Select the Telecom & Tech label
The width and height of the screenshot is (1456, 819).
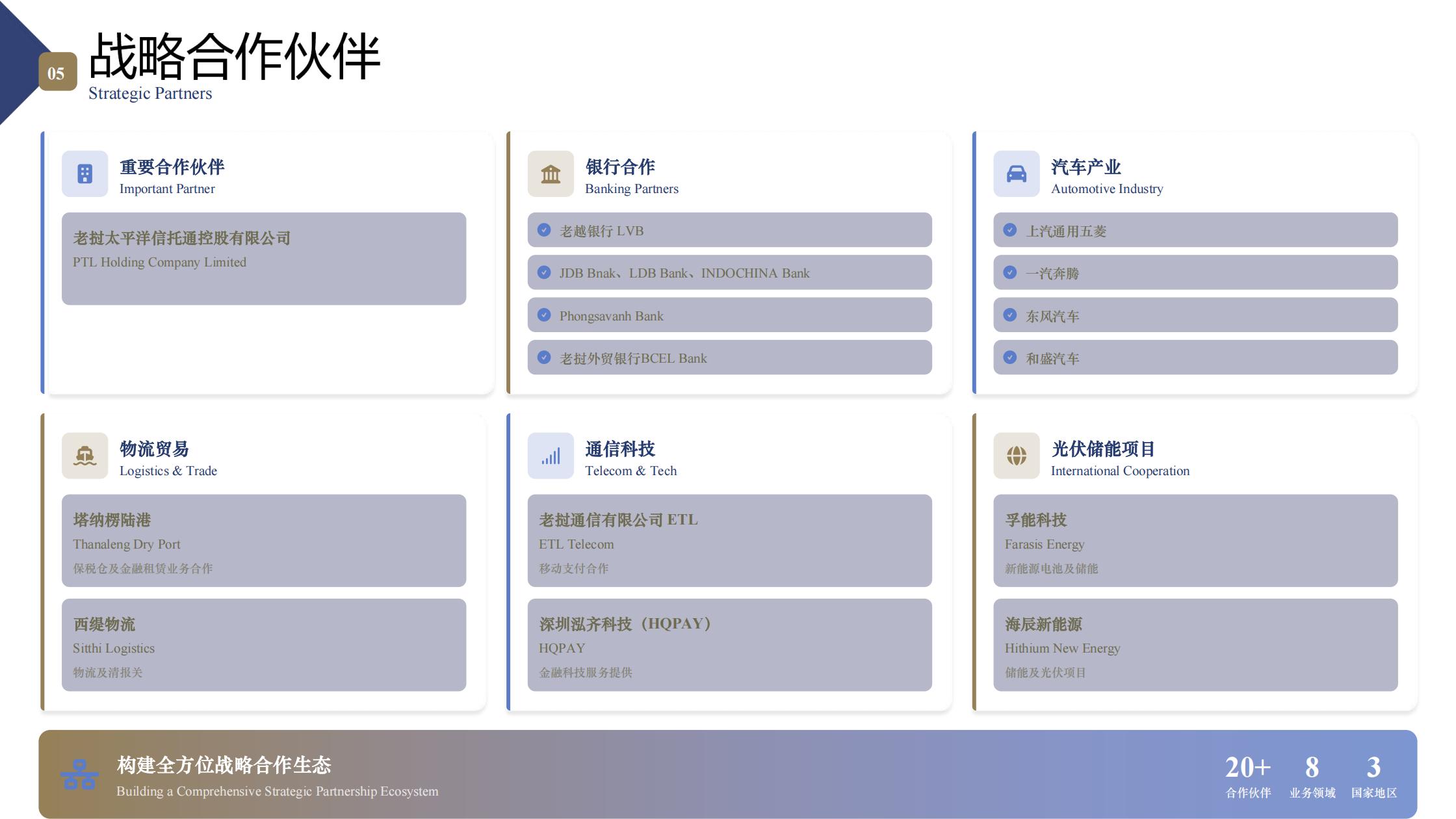631,471
